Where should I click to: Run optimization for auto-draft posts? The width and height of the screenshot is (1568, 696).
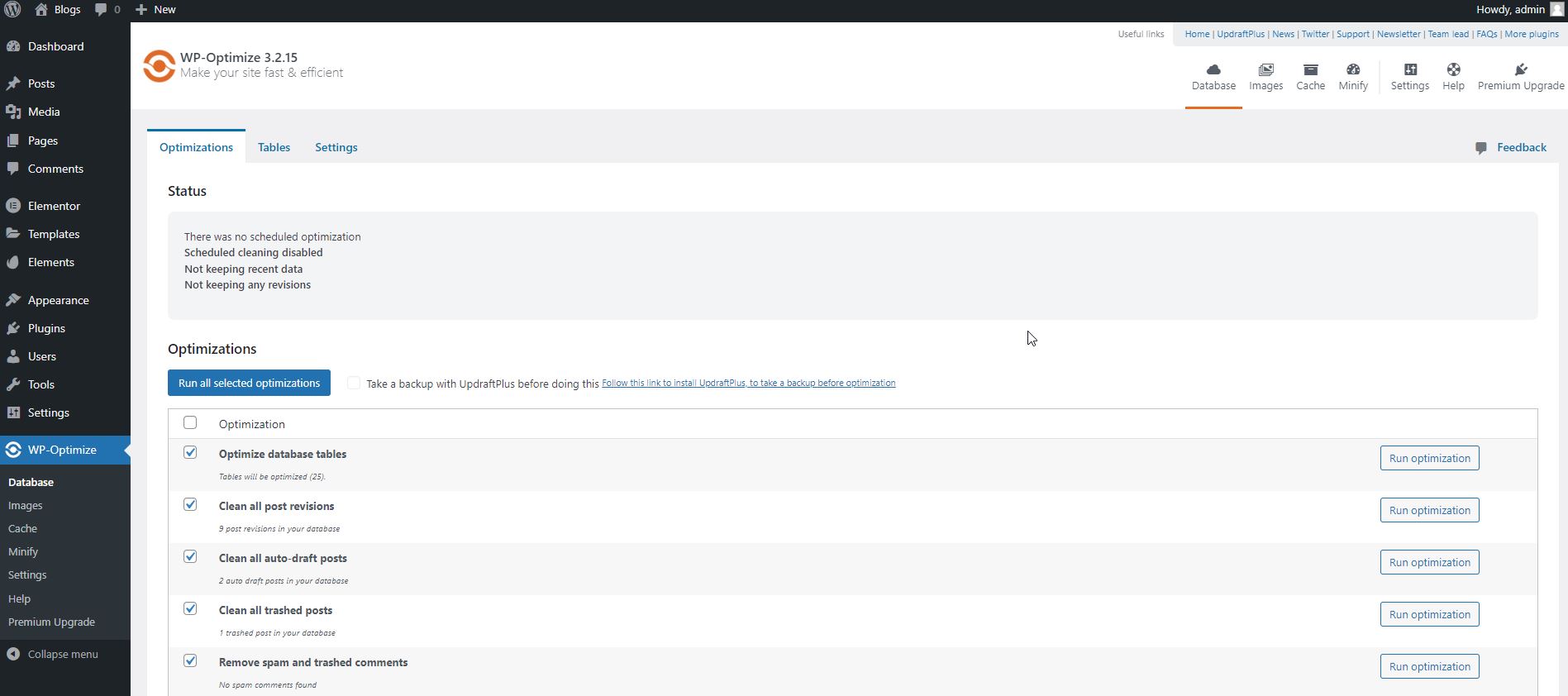[1429, 562]
